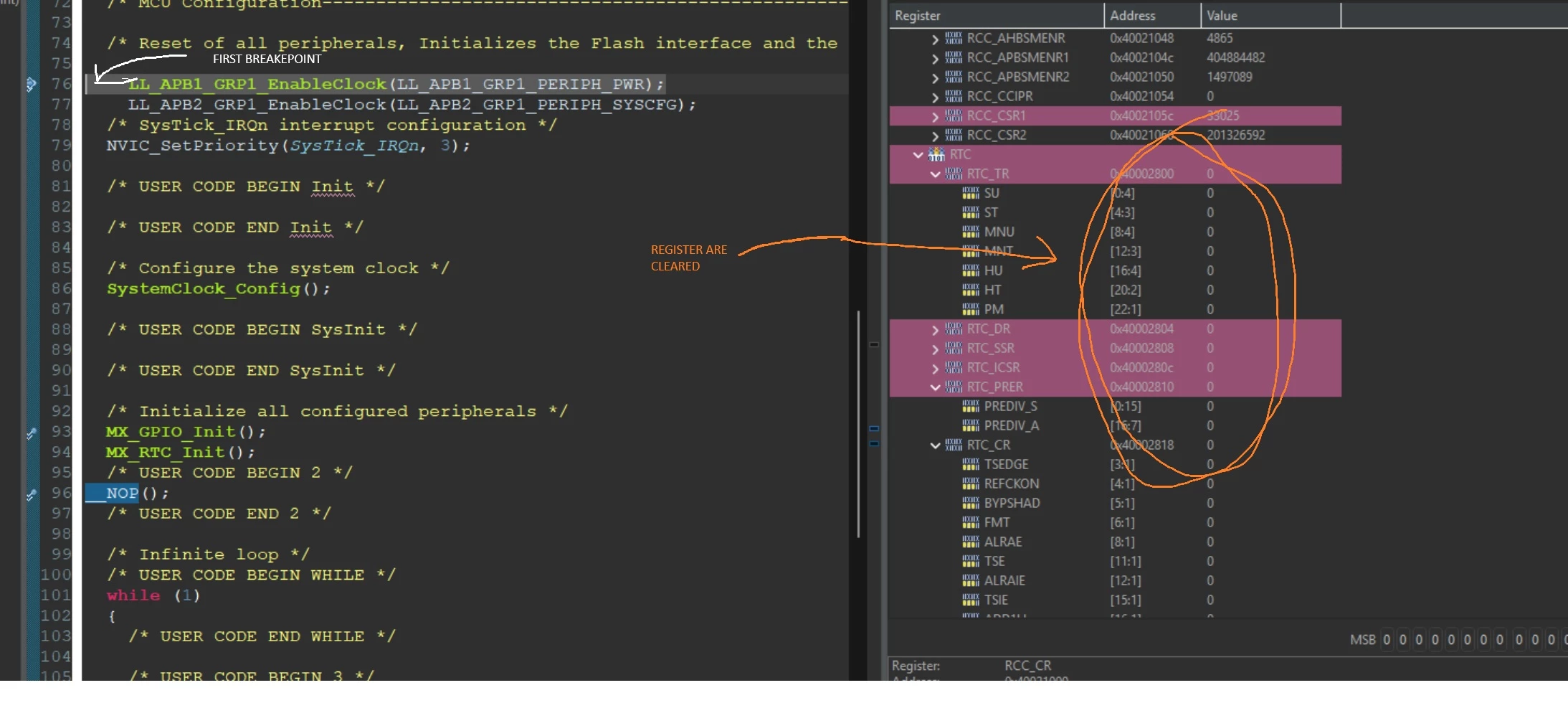1568x703 pixels.
Task: Sort by the Register column header
Action: click(x=997, y=16)
